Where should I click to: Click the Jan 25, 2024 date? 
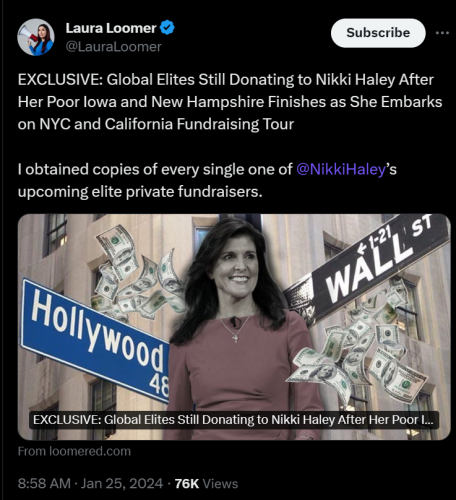122,484
